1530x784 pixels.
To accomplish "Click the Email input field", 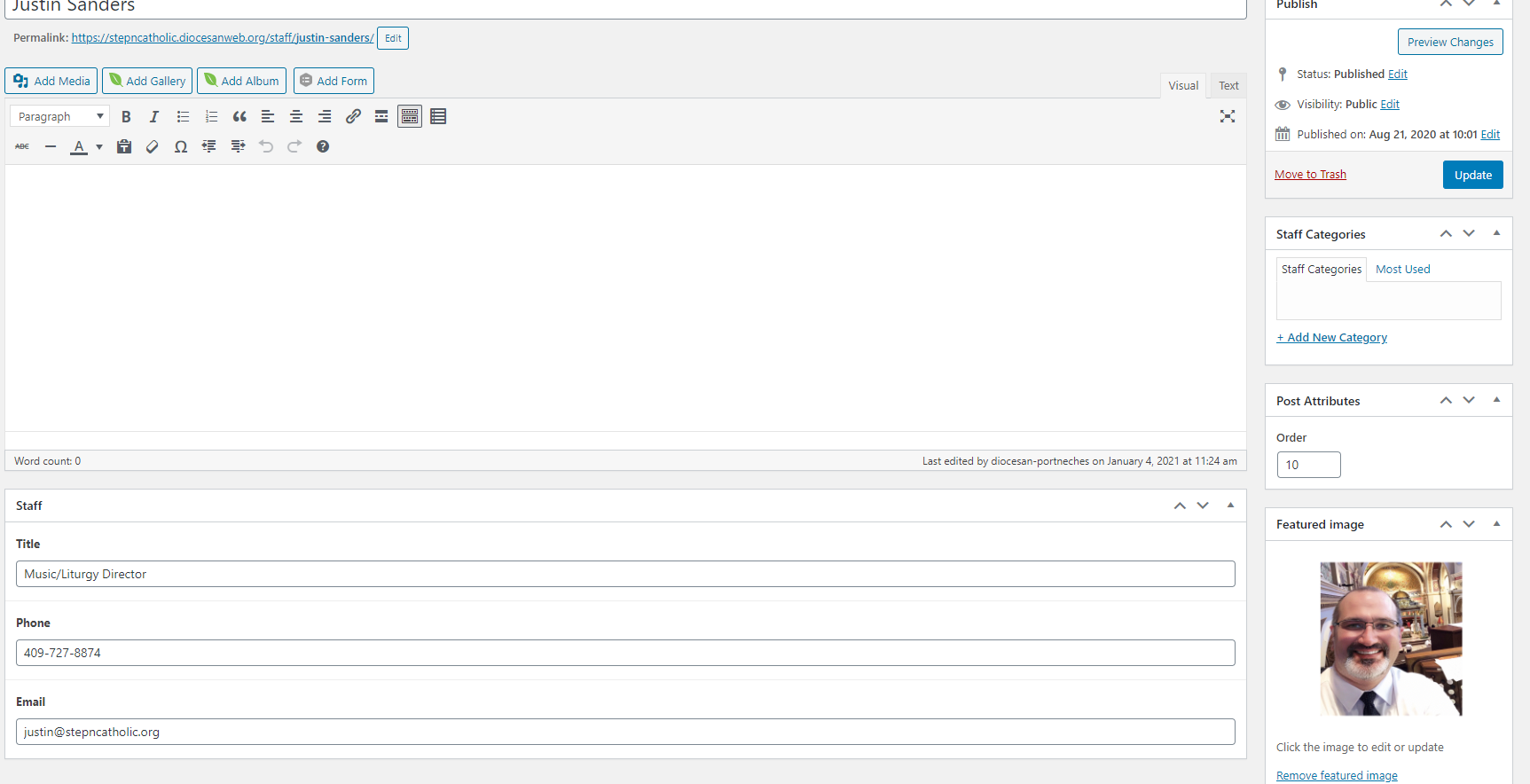I will click(x=625, y=732).
